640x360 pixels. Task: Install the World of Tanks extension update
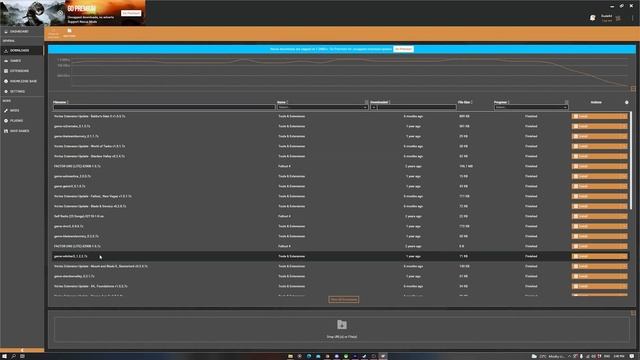point(597,146)
